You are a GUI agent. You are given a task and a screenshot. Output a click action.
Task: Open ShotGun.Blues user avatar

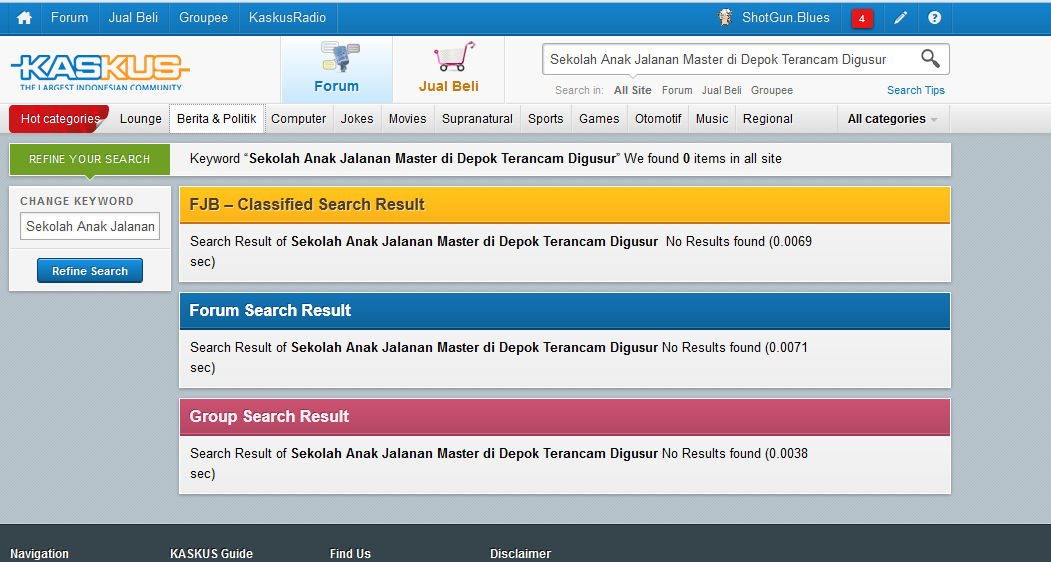(x=725, y=17)
